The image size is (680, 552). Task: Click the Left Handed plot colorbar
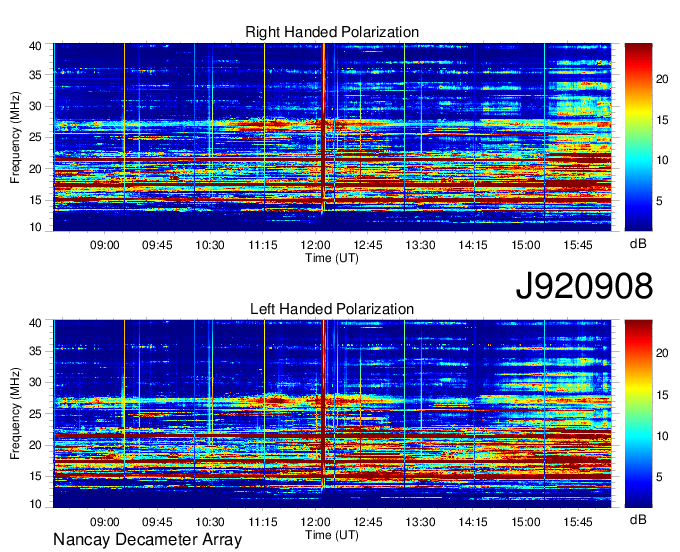[638, 414]
